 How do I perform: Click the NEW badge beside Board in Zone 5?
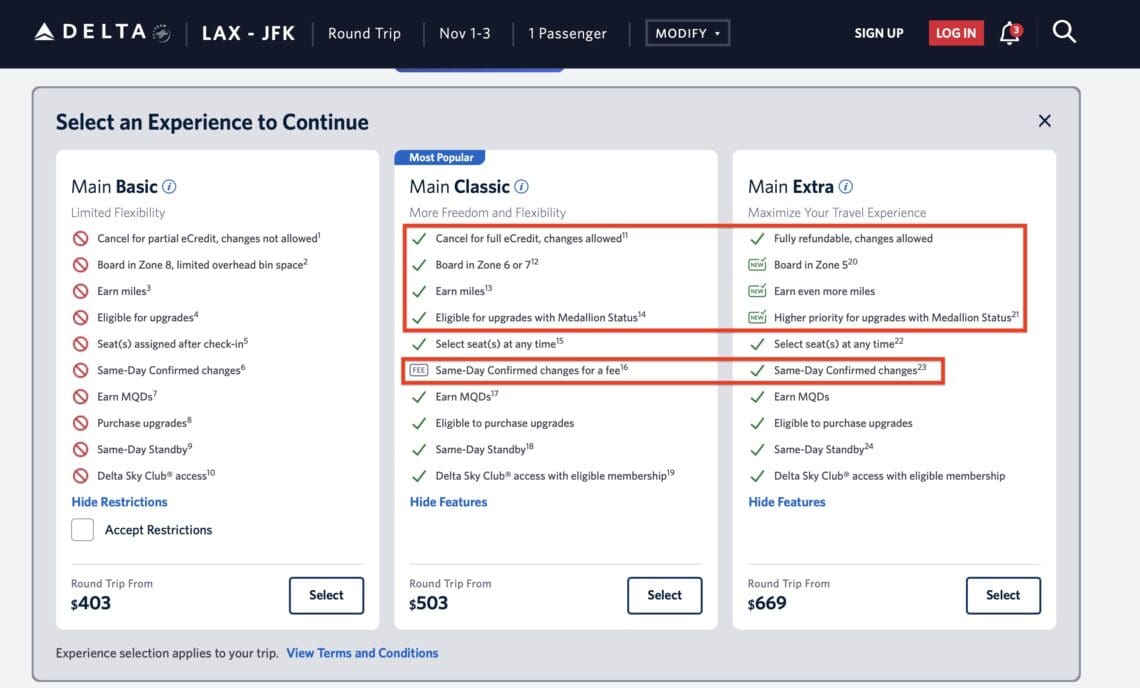(758, 265)
